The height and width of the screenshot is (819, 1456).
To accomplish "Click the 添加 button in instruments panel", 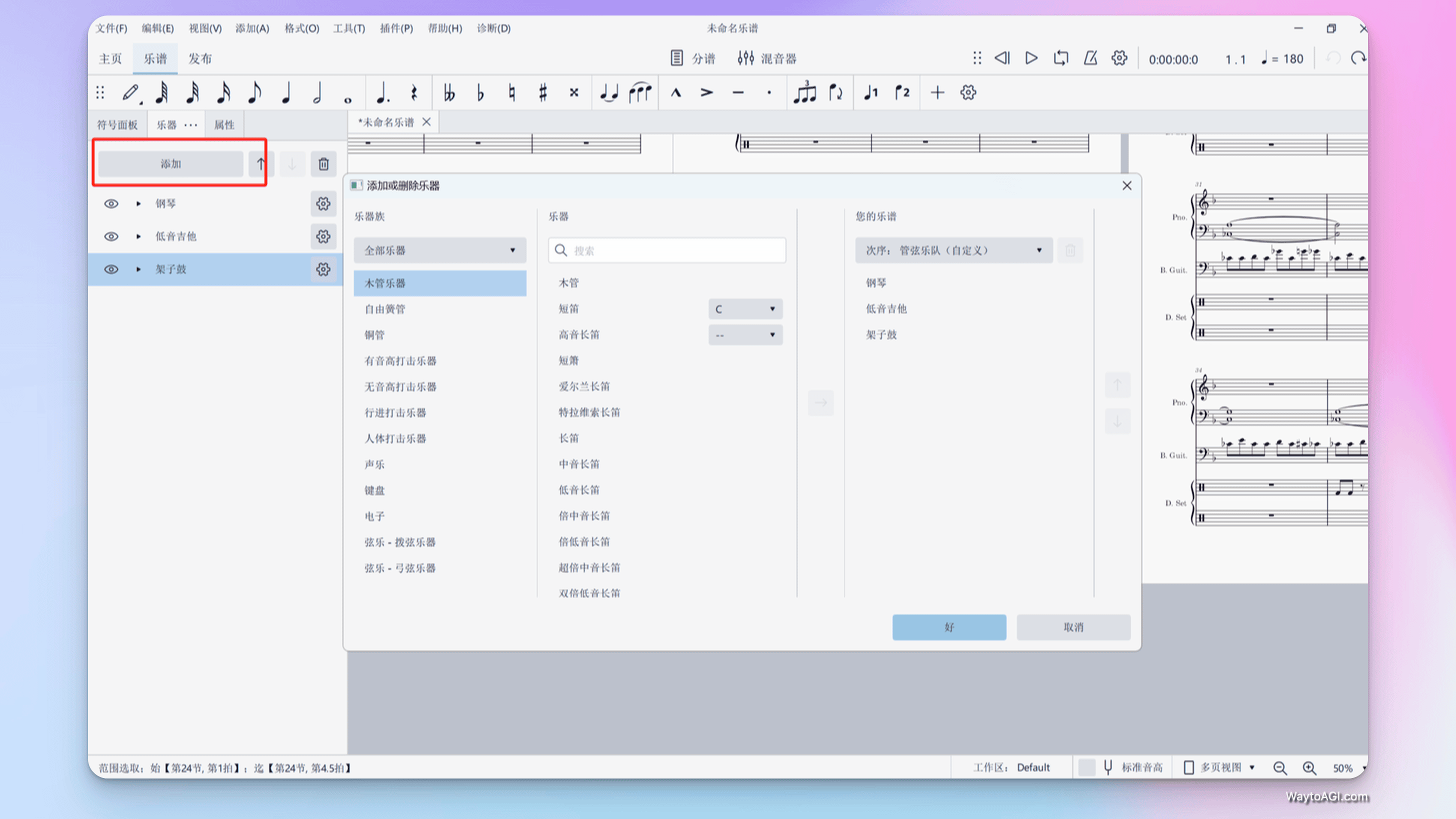I will coord(170,164).
